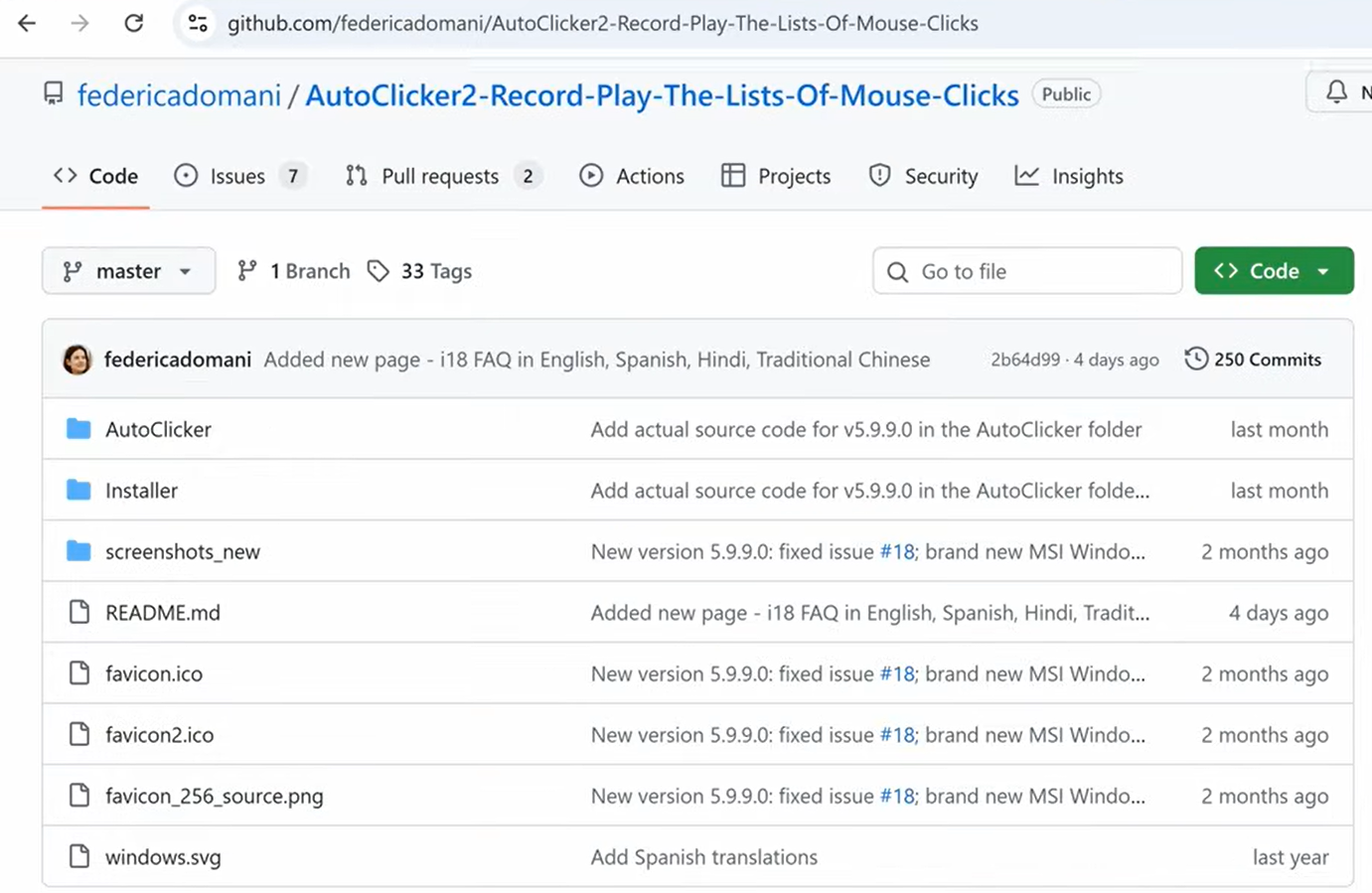The height and width of the screenshot is (893, 1372).
Task: Open the Pull requests tab
Action: click(440, 177)
